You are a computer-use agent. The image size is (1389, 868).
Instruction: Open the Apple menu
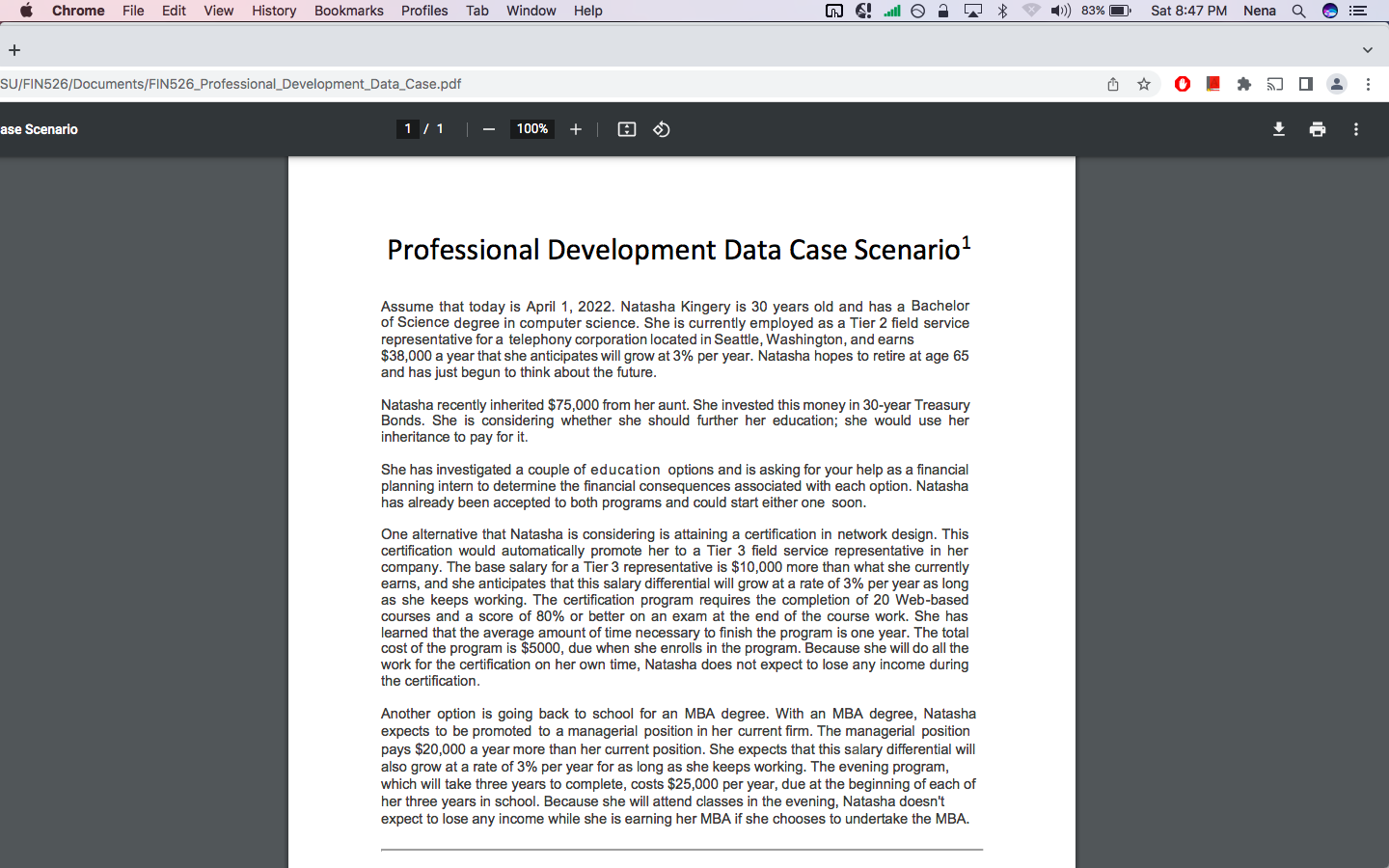point(26,11)
